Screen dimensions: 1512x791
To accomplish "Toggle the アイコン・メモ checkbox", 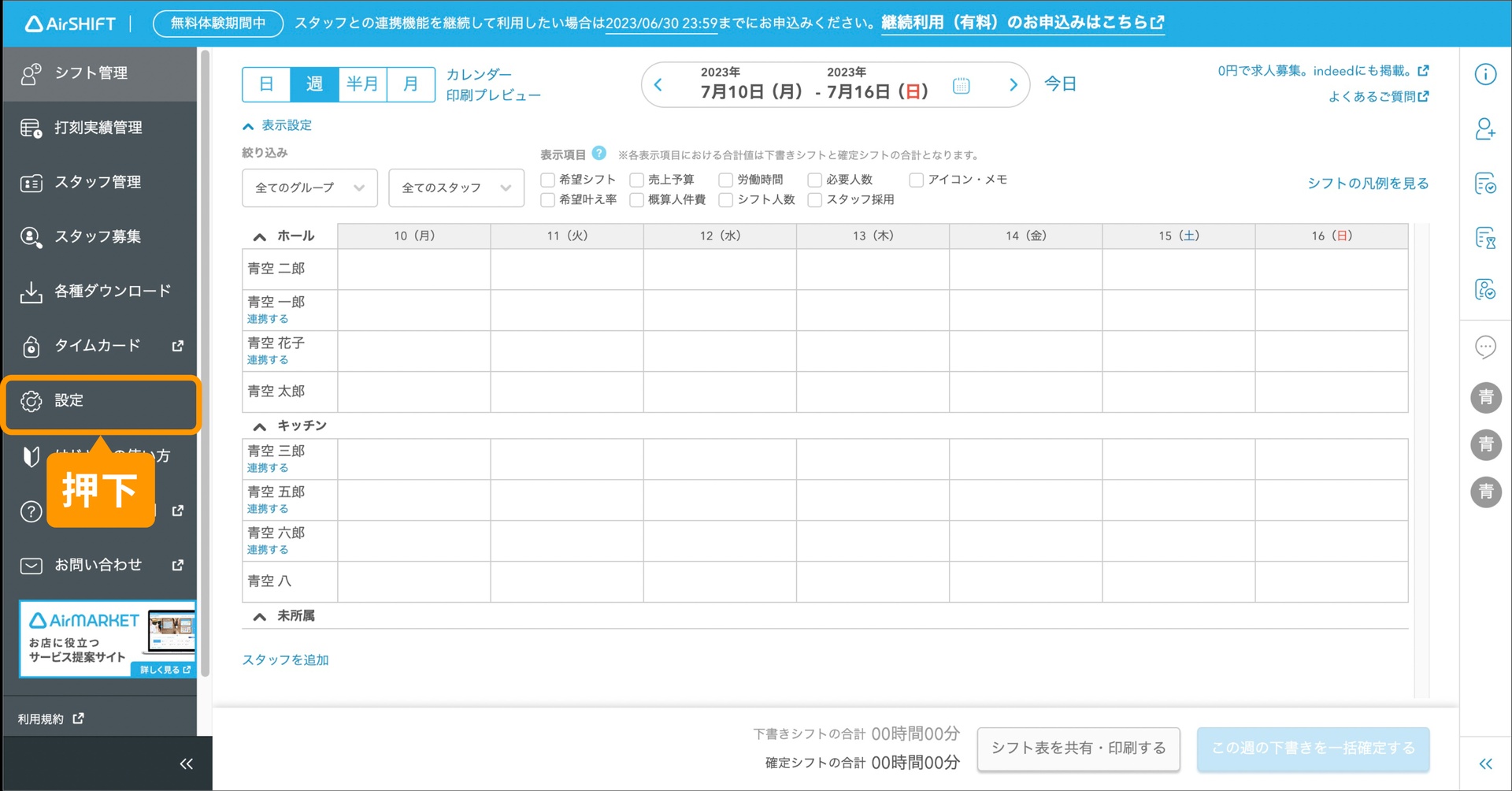I will 917,180.
